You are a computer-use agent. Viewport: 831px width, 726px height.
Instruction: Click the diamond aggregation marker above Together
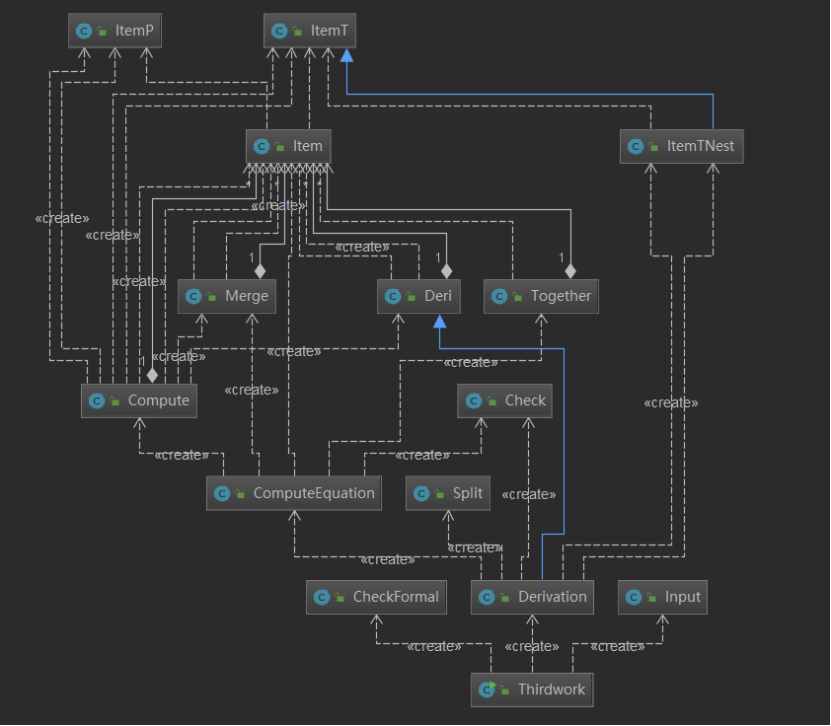click(x=570, y=271)
